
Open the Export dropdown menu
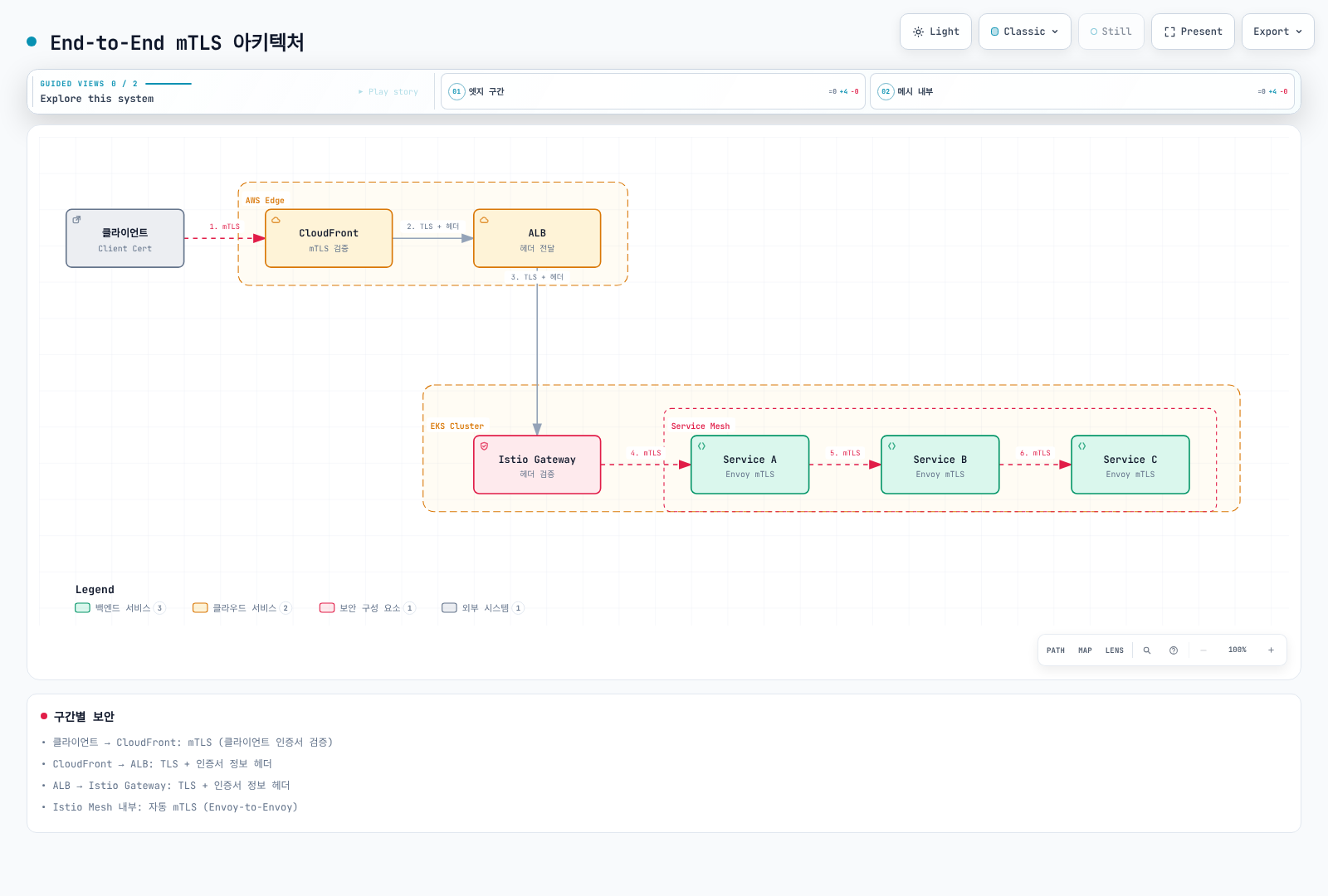coord(1277,32)
